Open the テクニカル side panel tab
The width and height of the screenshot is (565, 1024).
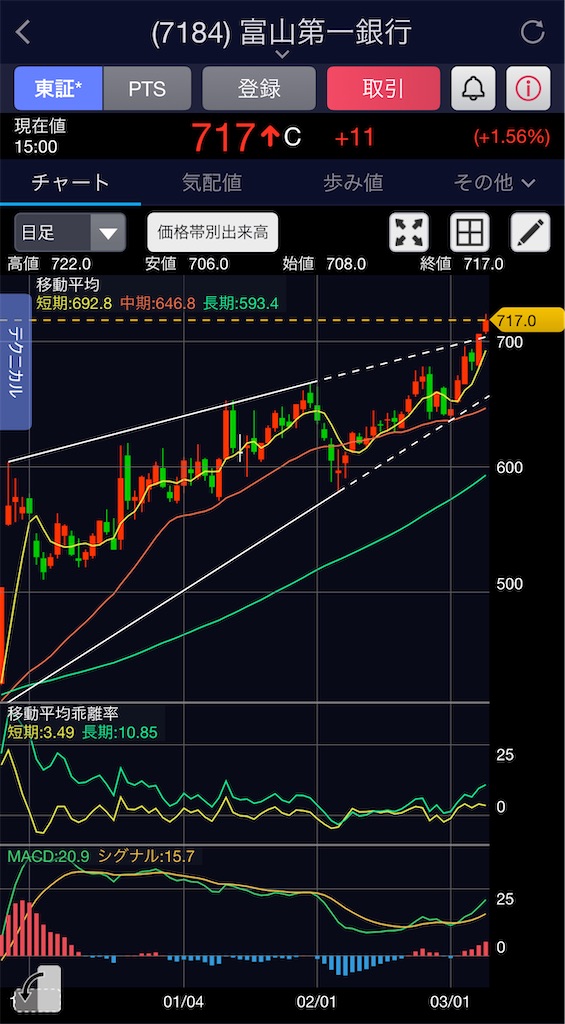coord(16,362)
